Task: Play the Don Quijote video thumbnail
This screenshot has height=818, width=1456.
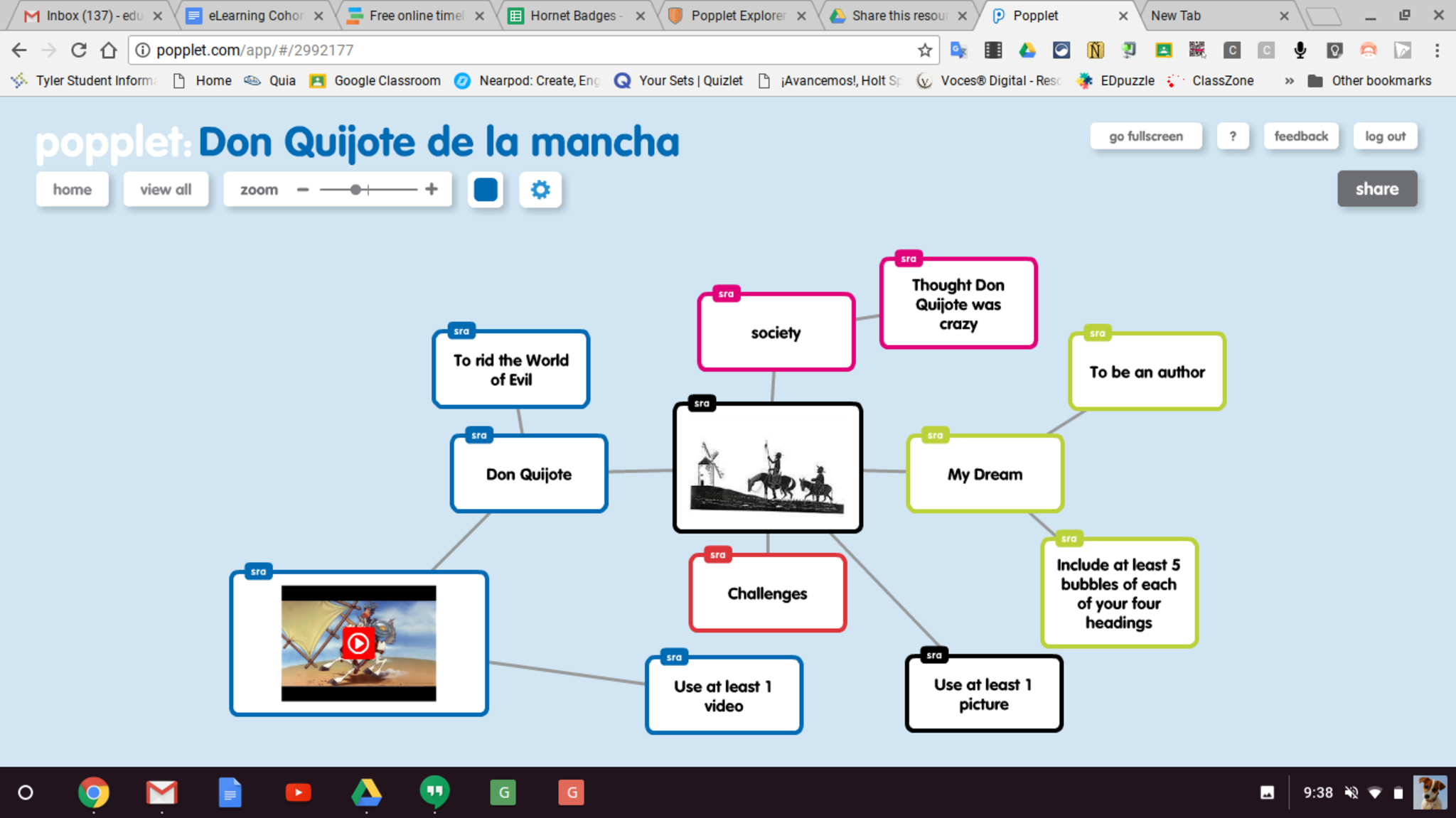Action: tap(358, 643)
